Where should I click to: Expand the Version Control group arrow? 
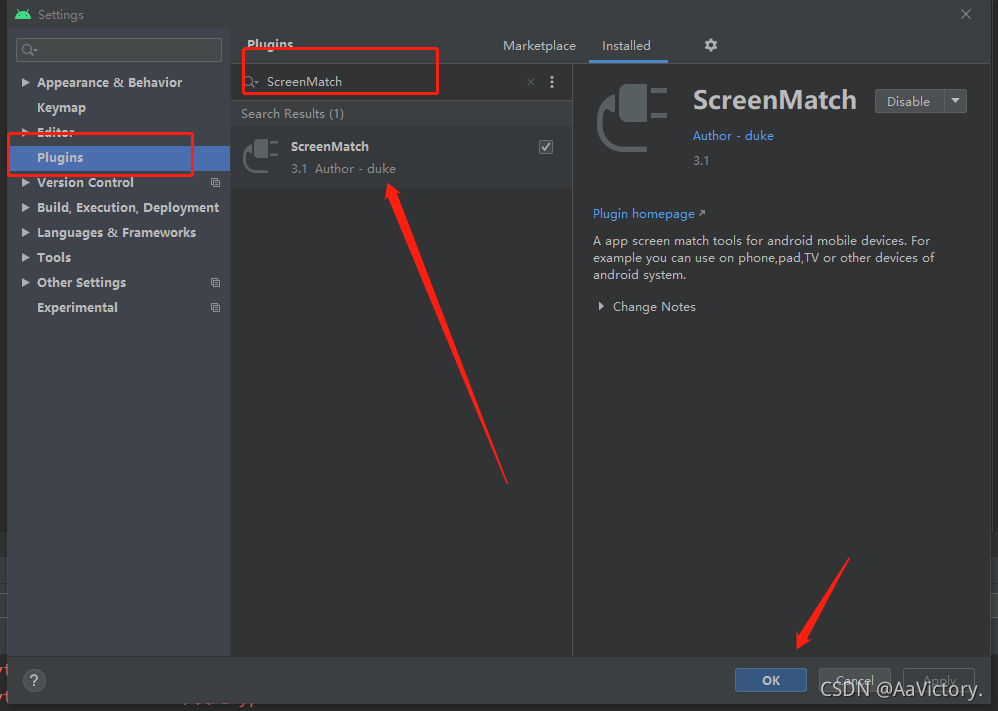click(25, 183)
